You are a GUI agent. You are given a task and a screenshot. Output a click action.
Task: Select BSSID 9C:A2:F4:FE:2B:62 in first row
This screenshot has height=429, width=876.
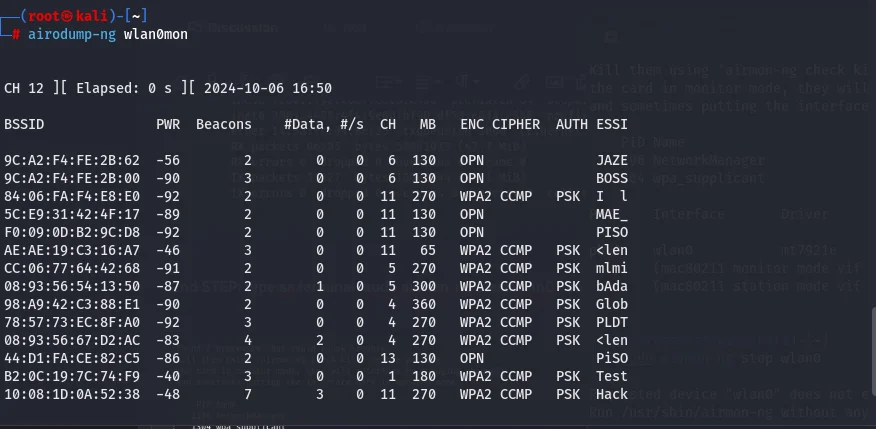72,161
